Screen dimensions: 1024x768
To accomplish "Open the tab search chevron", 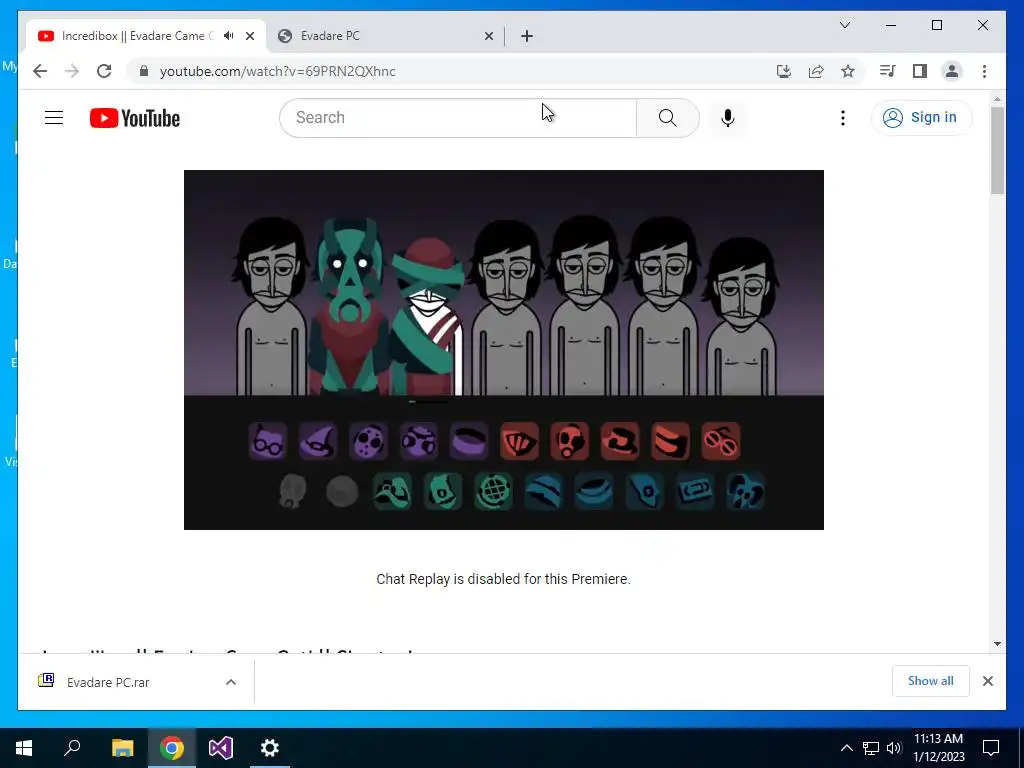I will pos(844,25).
